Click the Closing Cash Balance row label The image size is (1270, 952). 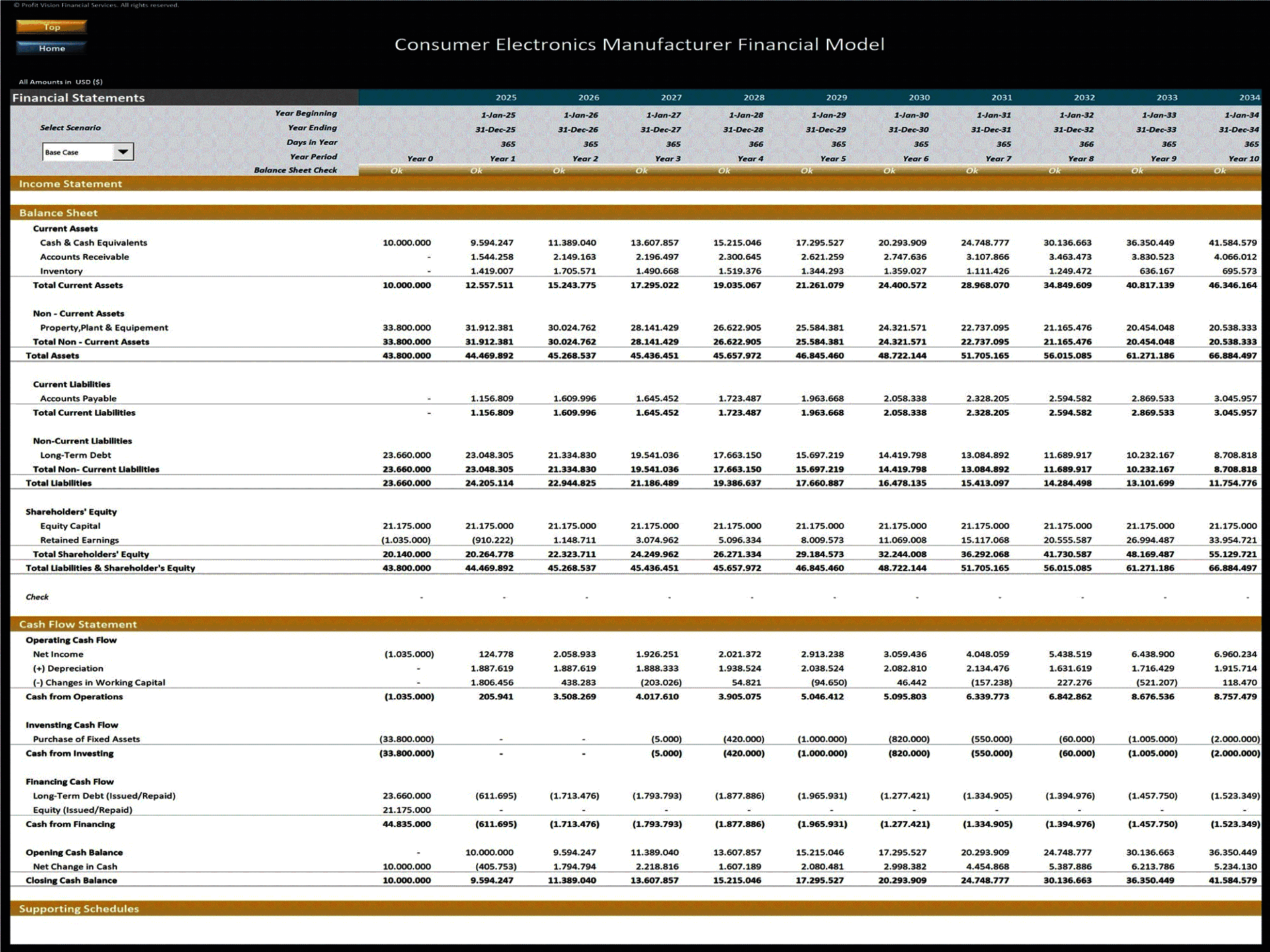pyautogui.click(x=71, y=880)
